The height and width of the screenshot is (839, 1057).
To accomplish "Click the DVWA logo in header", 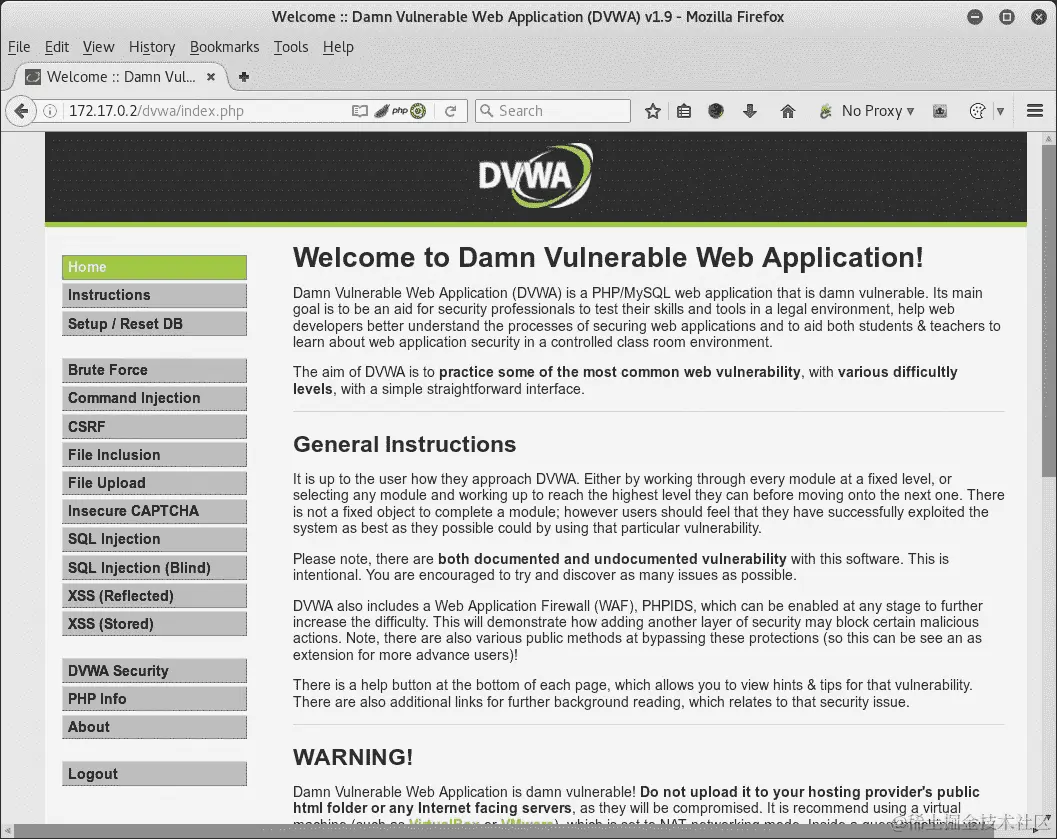I will pyautogui.click(x=536, y=175).
